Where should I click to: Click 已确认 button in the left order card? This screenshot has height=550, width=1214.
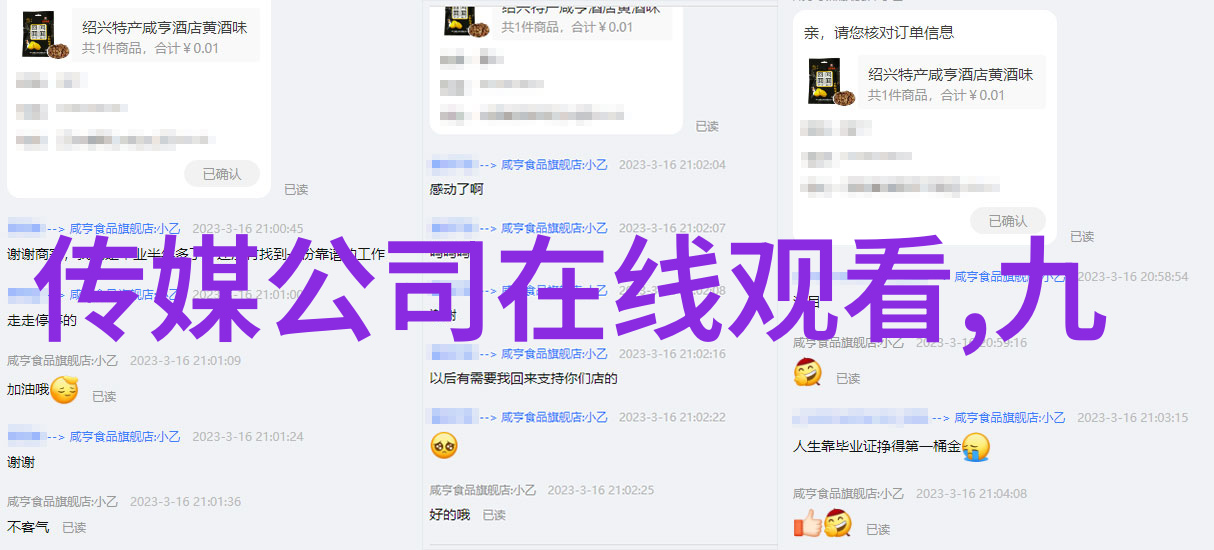pos(222,174)
